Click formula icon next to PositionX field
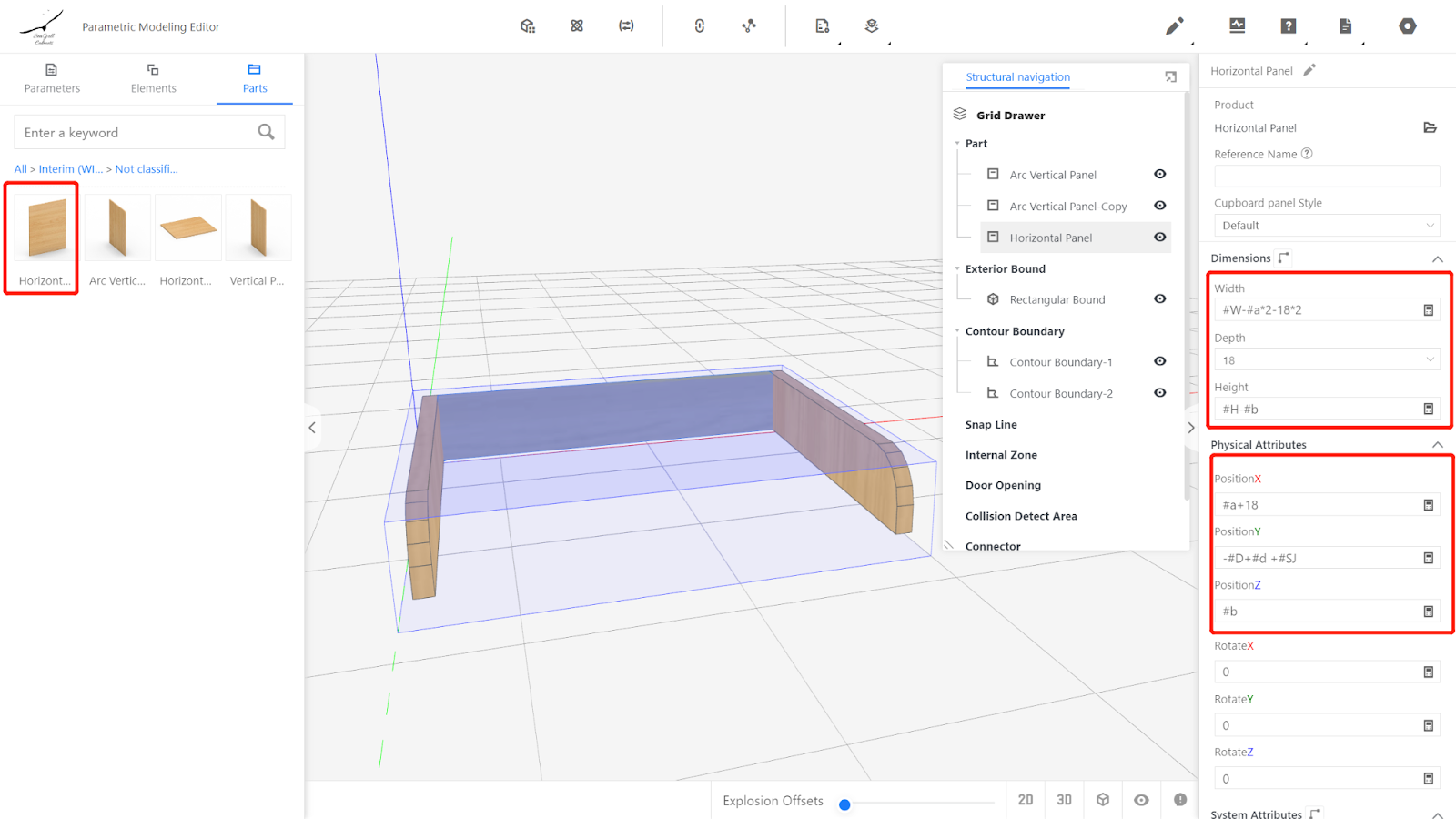Viewport: 1456px width, 819px height. [1428, 505]
